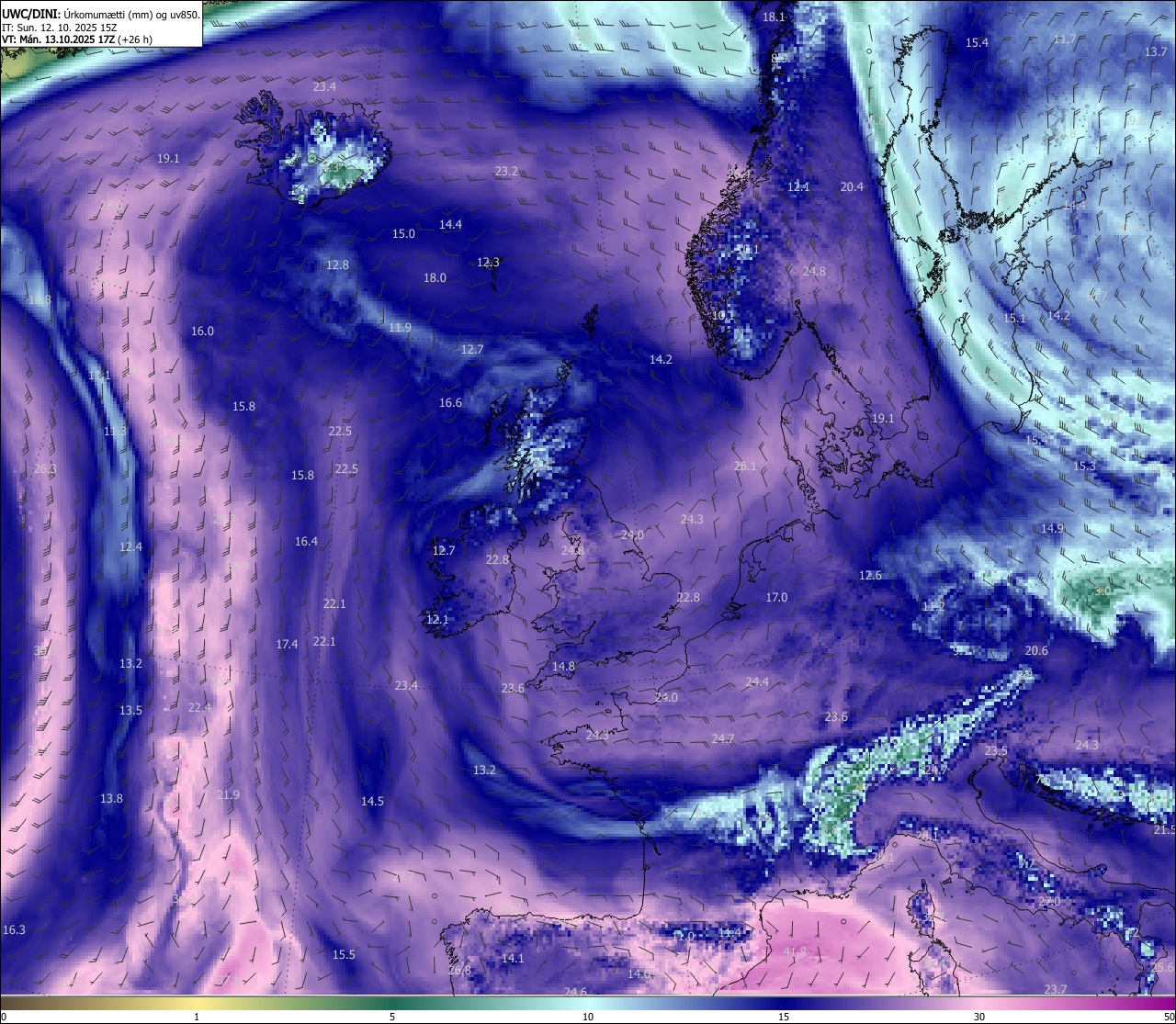Click the legend tick labeled 1

click(x=197, y=1018)
